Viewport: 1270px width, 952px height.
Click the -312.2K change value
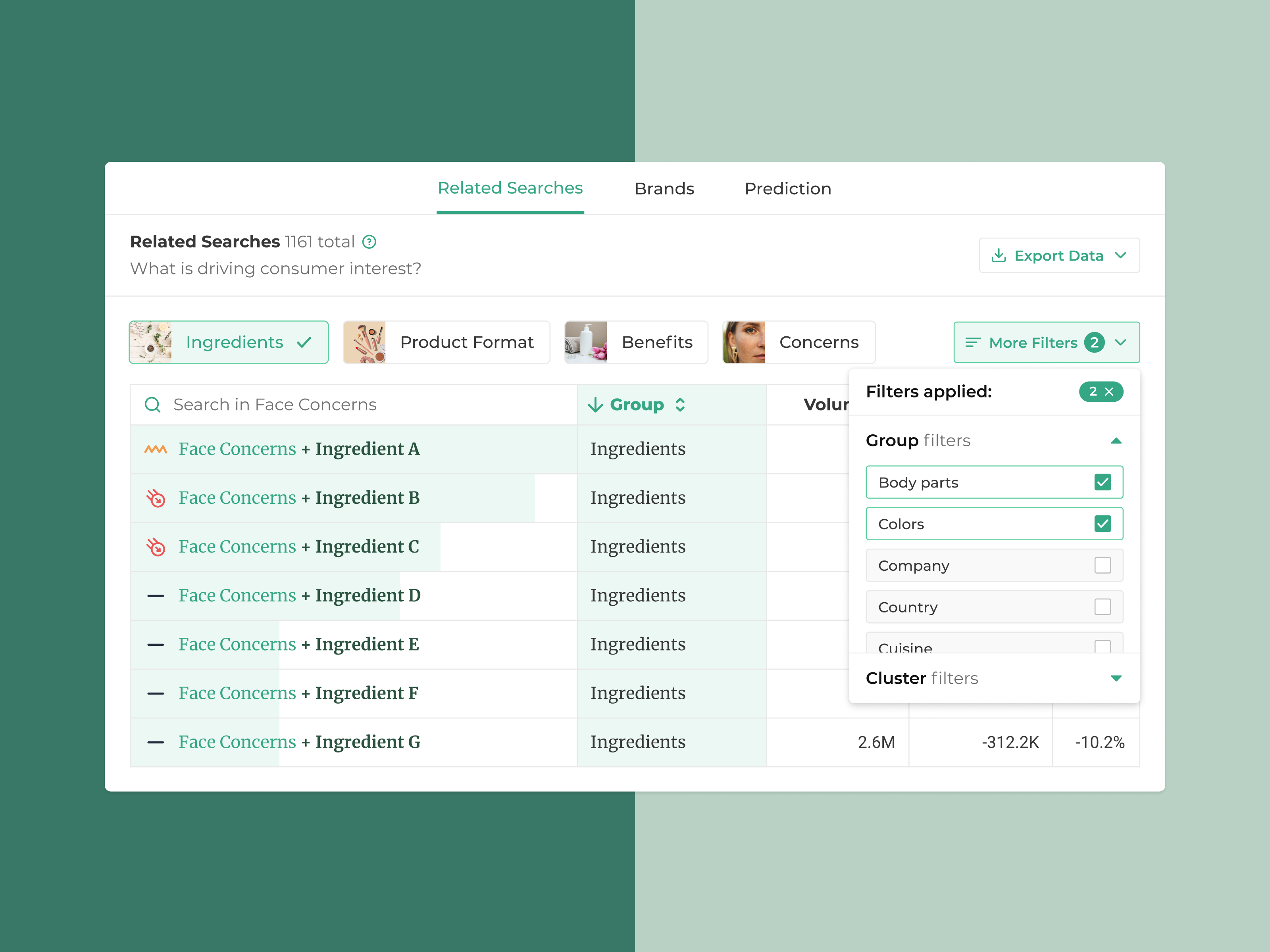[x=1010, y=743]
